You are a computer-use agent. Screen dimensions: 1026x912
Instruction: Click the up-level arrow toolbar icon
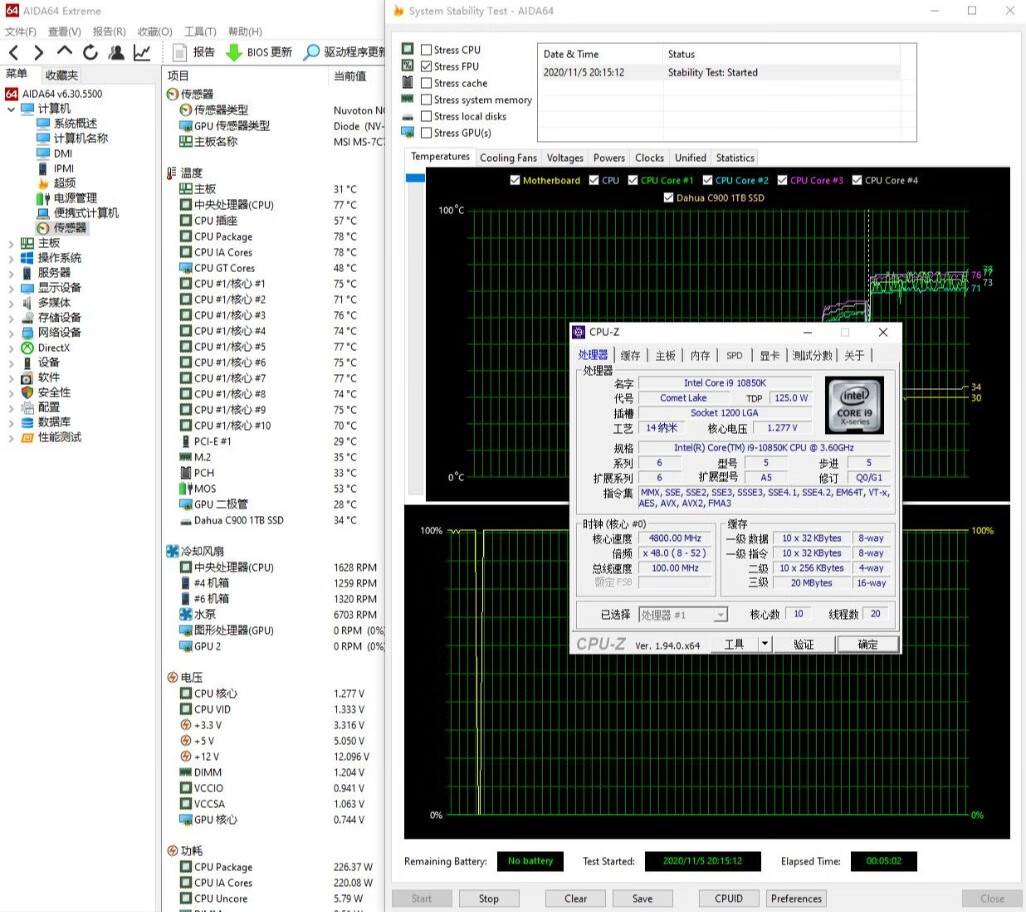(x=64, y=51)
